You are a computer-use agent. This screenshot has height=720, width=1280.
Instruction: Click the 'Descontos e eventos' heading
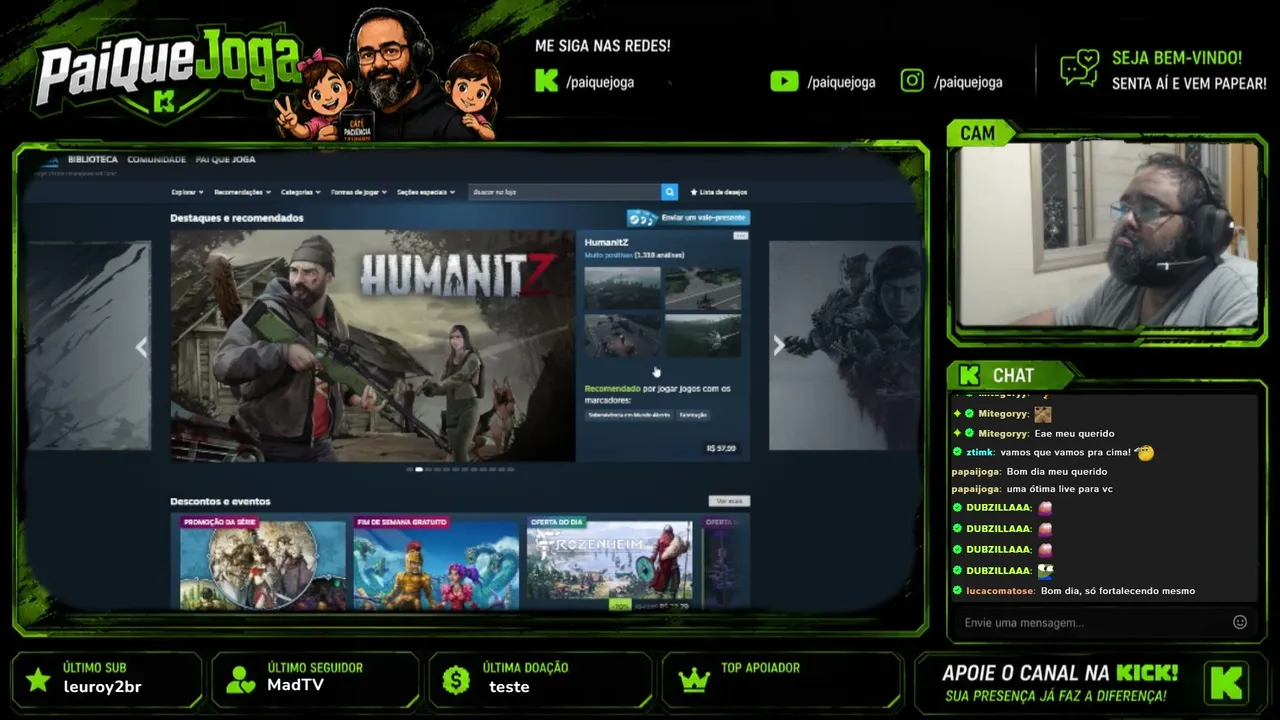click(x=220, y=501)
